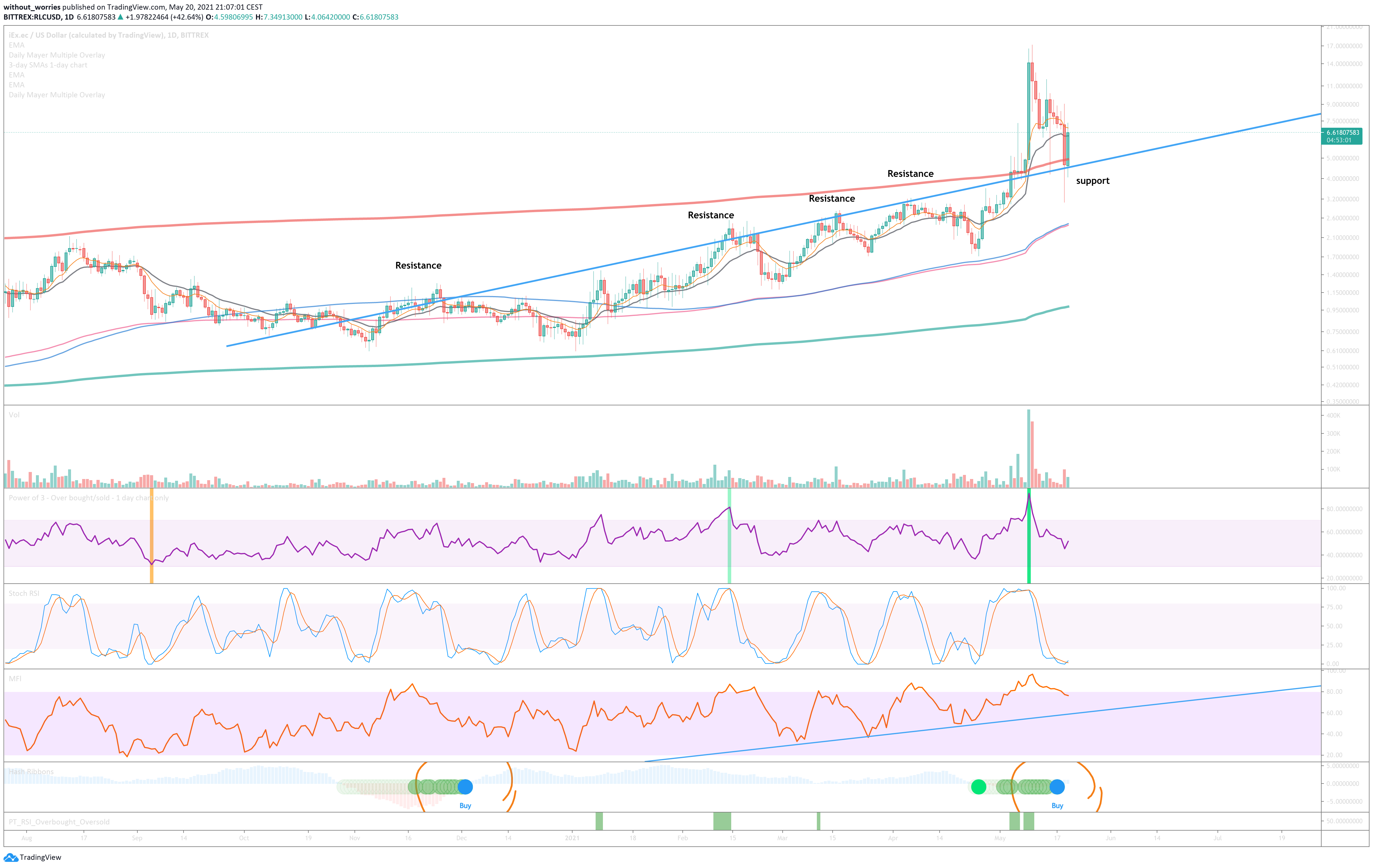Viewport: 1373px width, 868px height.
Task: Click the bright green dot in Hash Ribbons
Action: (x=978, y=787)
